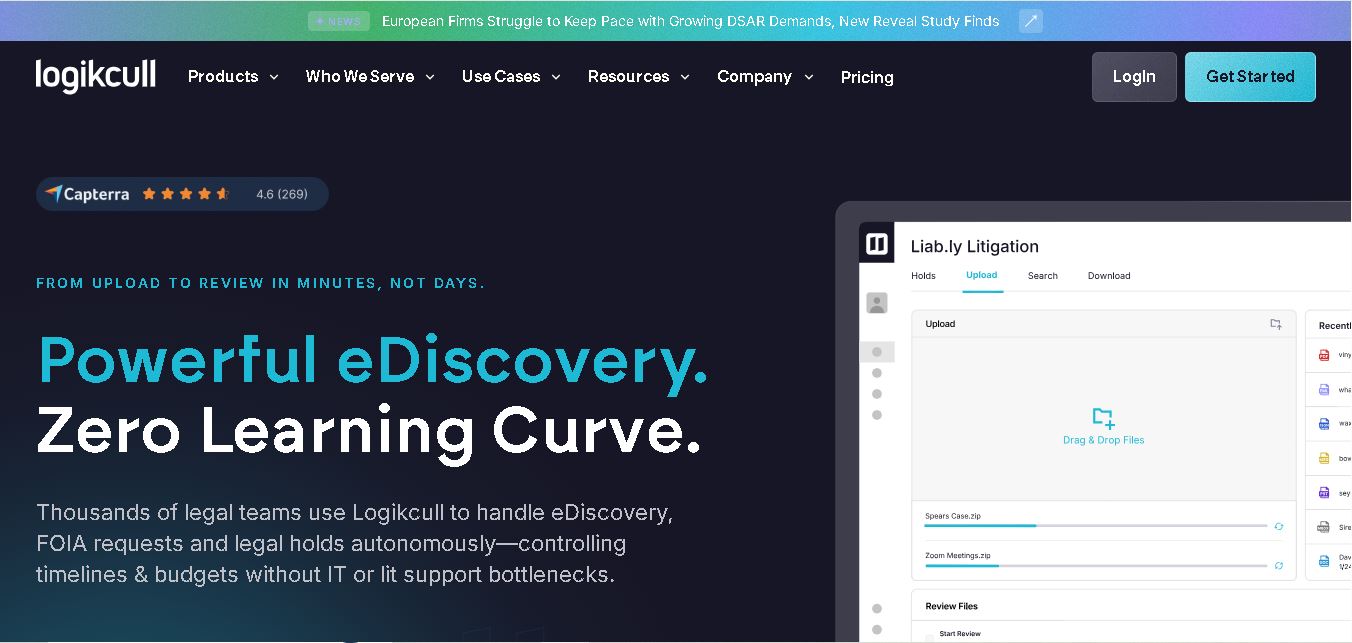Click the Zoom Meetings.zip upload progress bar
1352x643 pixels.
[x=1096, y=566]
